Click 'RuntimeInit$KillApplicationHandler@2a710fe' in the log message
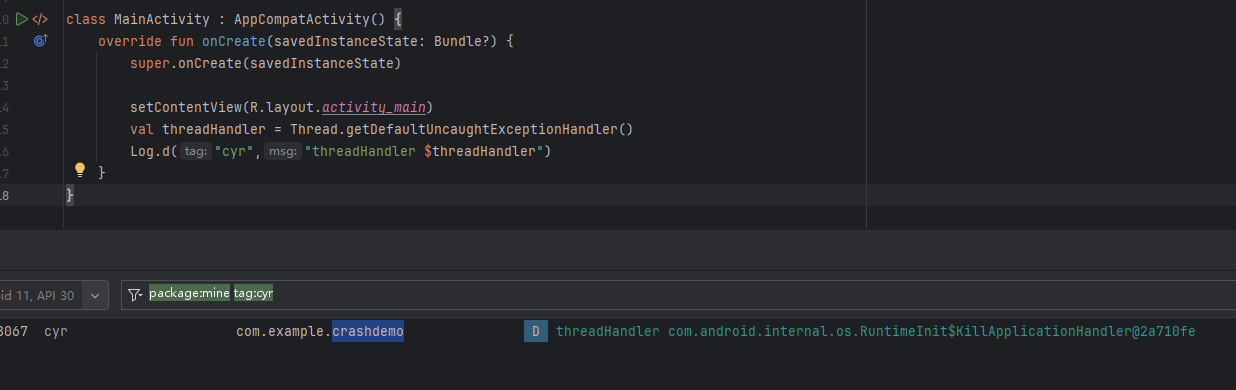Viewport: 1236px width, 390px height. coord(1028,331)
